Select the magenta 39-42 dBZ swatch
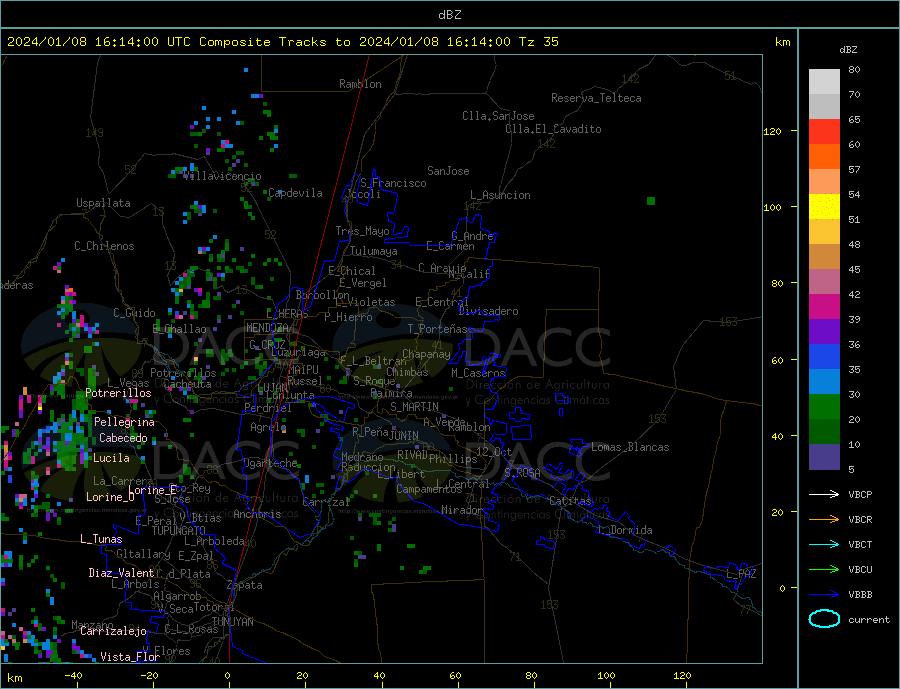This screenshot has height=689, width=900. click(824, 307)
